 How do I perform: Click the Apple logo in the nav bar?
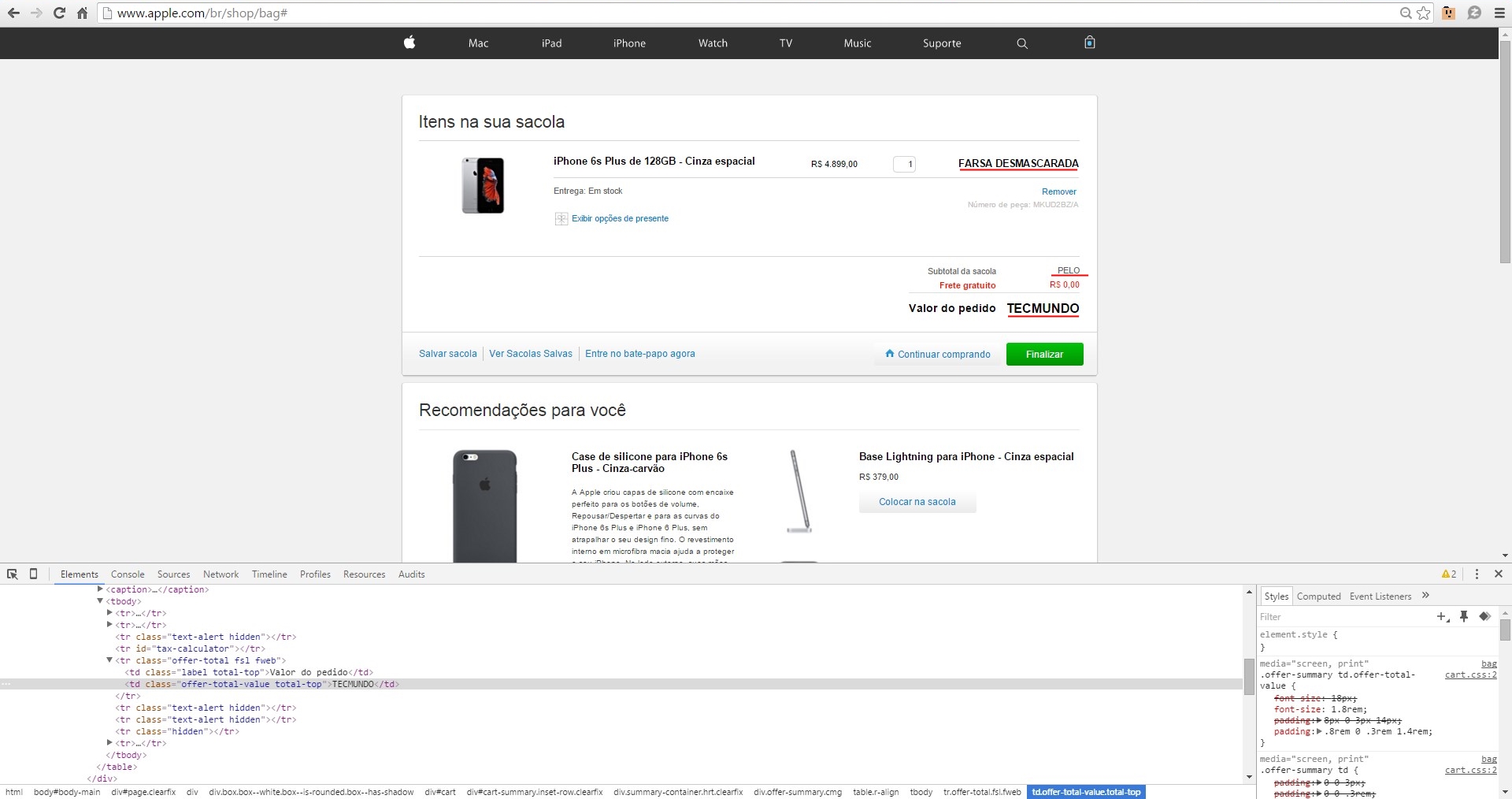409,43
